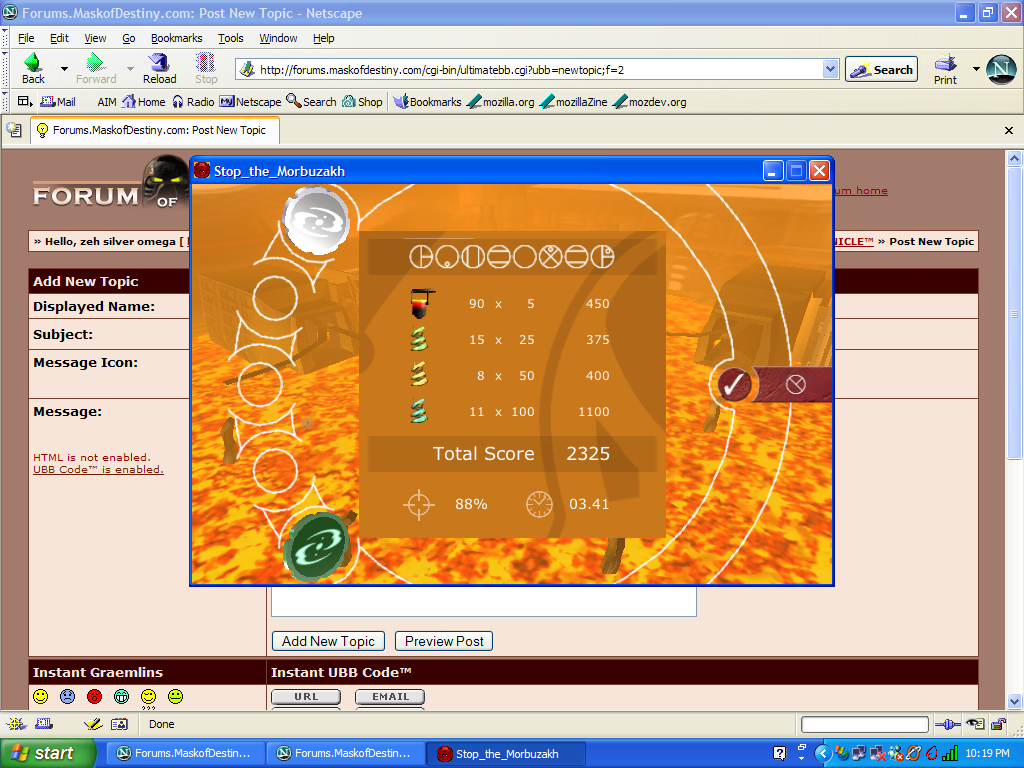This screenshot has width=1024, height=768.
Task: Toggle the sidebar panel icon
Action: pyautogui.click(x=25, y=101)
